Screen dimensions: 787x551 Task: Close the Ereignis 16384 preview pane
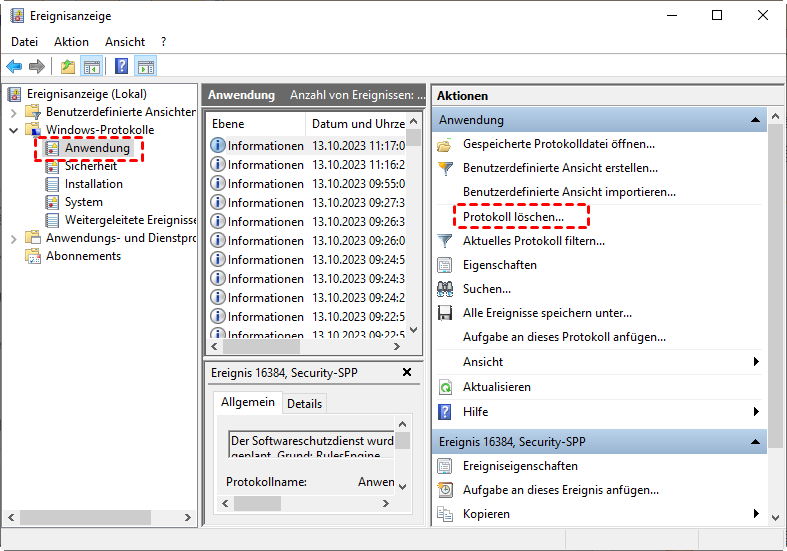point(407,372)
